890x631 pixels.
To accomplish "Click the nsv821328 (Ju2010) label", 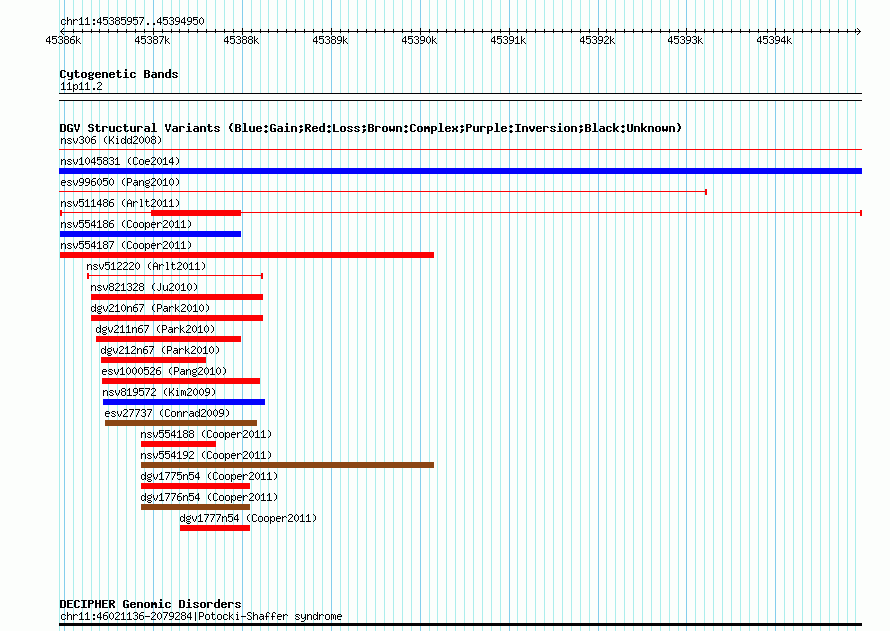I will 144,287.
